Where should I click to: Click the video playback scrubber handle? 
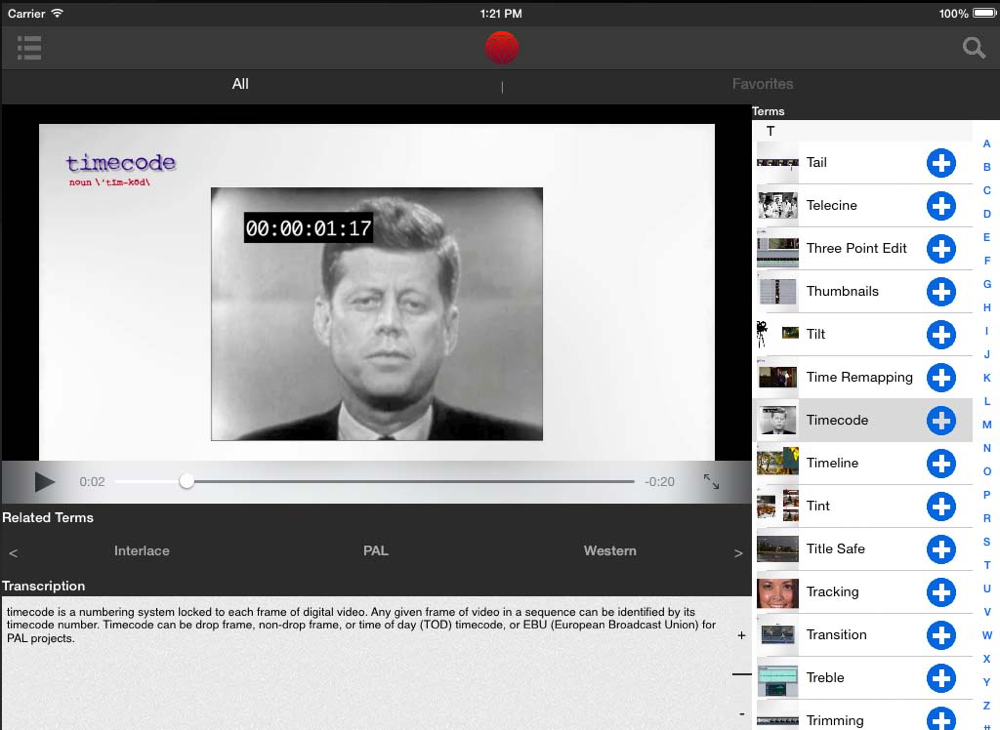coord(186,481)
